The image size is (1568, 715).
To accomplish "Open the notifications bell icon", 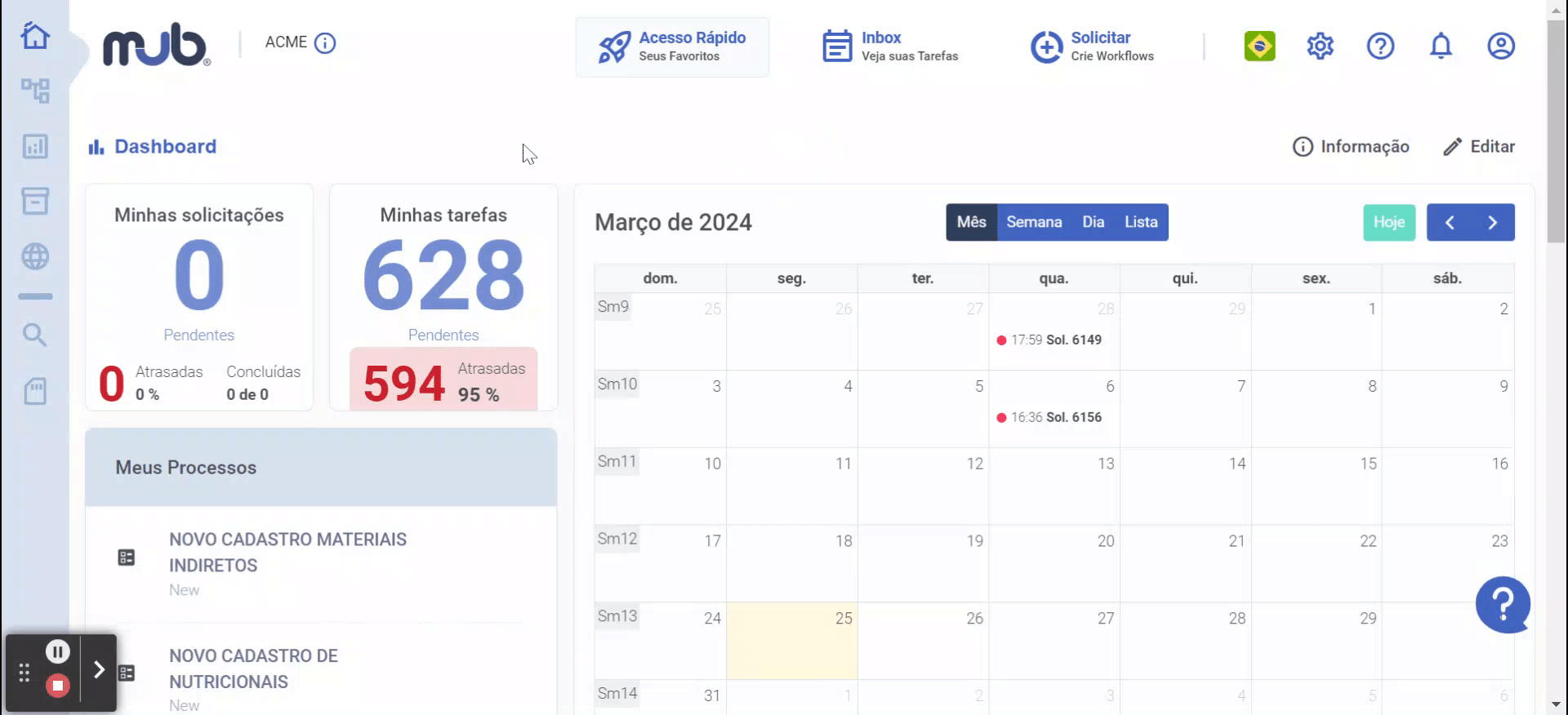I will point(1441,46).
